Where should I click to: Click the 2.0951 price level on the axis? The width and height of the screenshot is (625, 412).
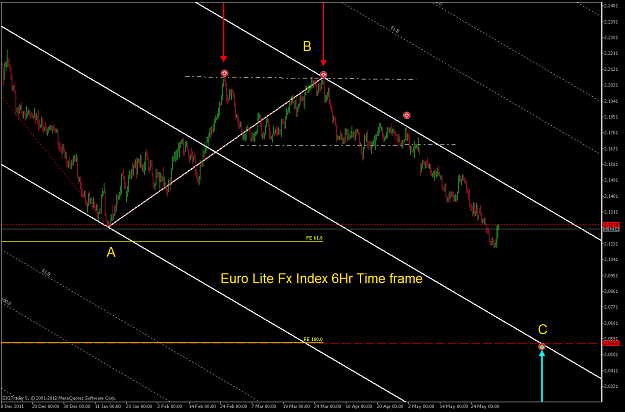tap(611, 275)
